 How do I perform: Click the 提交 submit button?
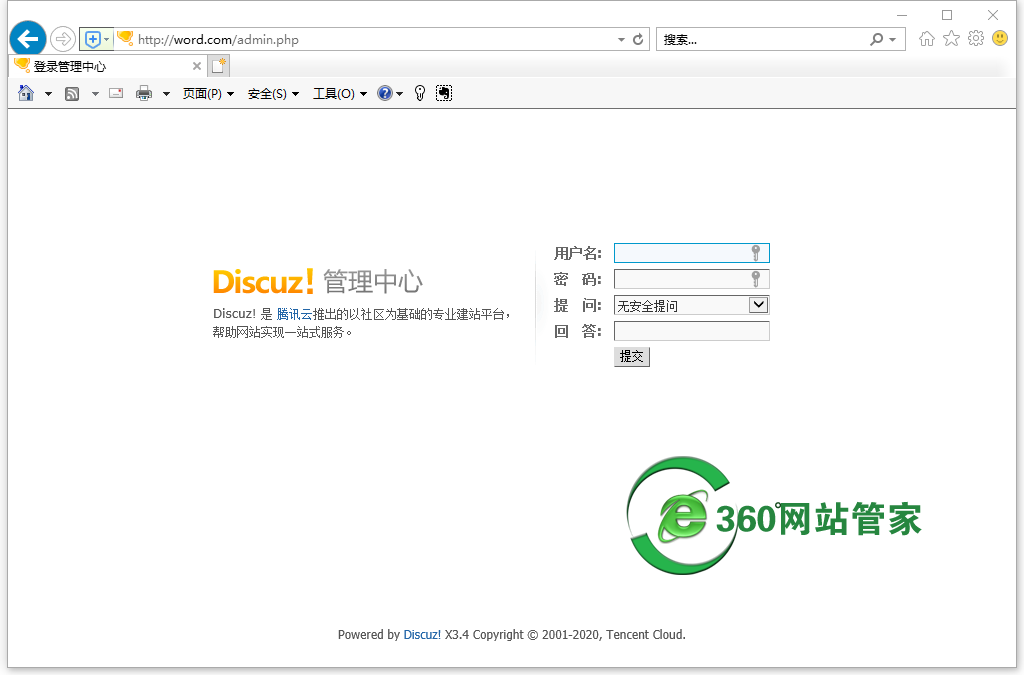tap(632, 356)
